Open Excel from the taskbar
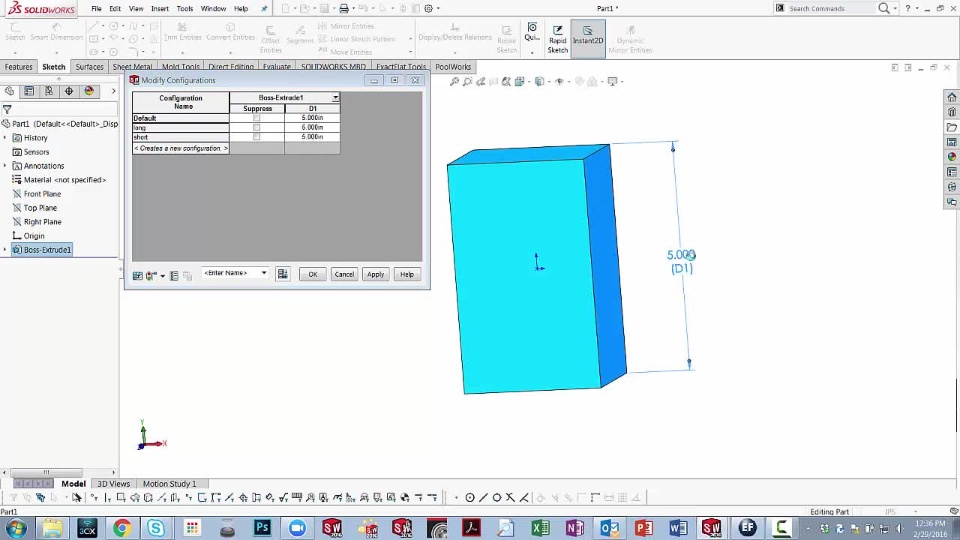The image size is (960, 540). (x=540, y=528)
